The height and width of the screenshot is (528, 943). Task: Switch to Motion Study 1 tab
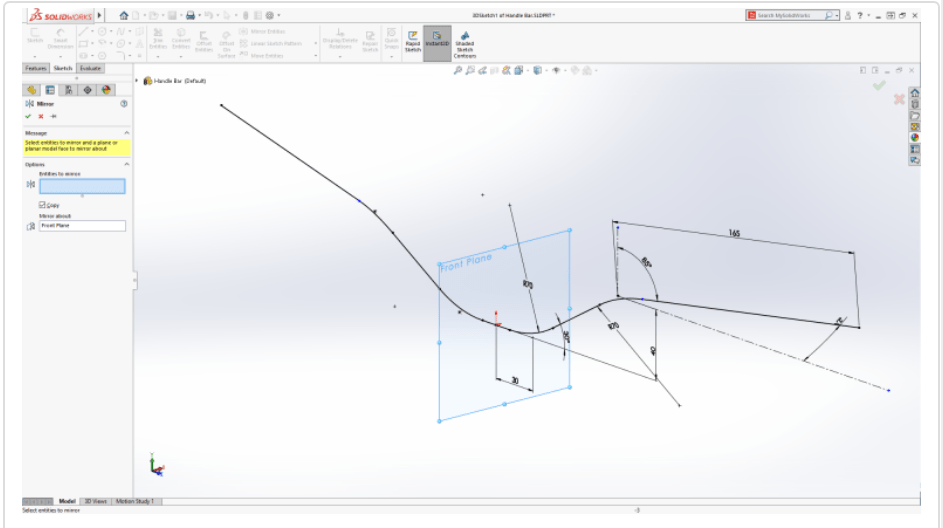pos(135,501)
